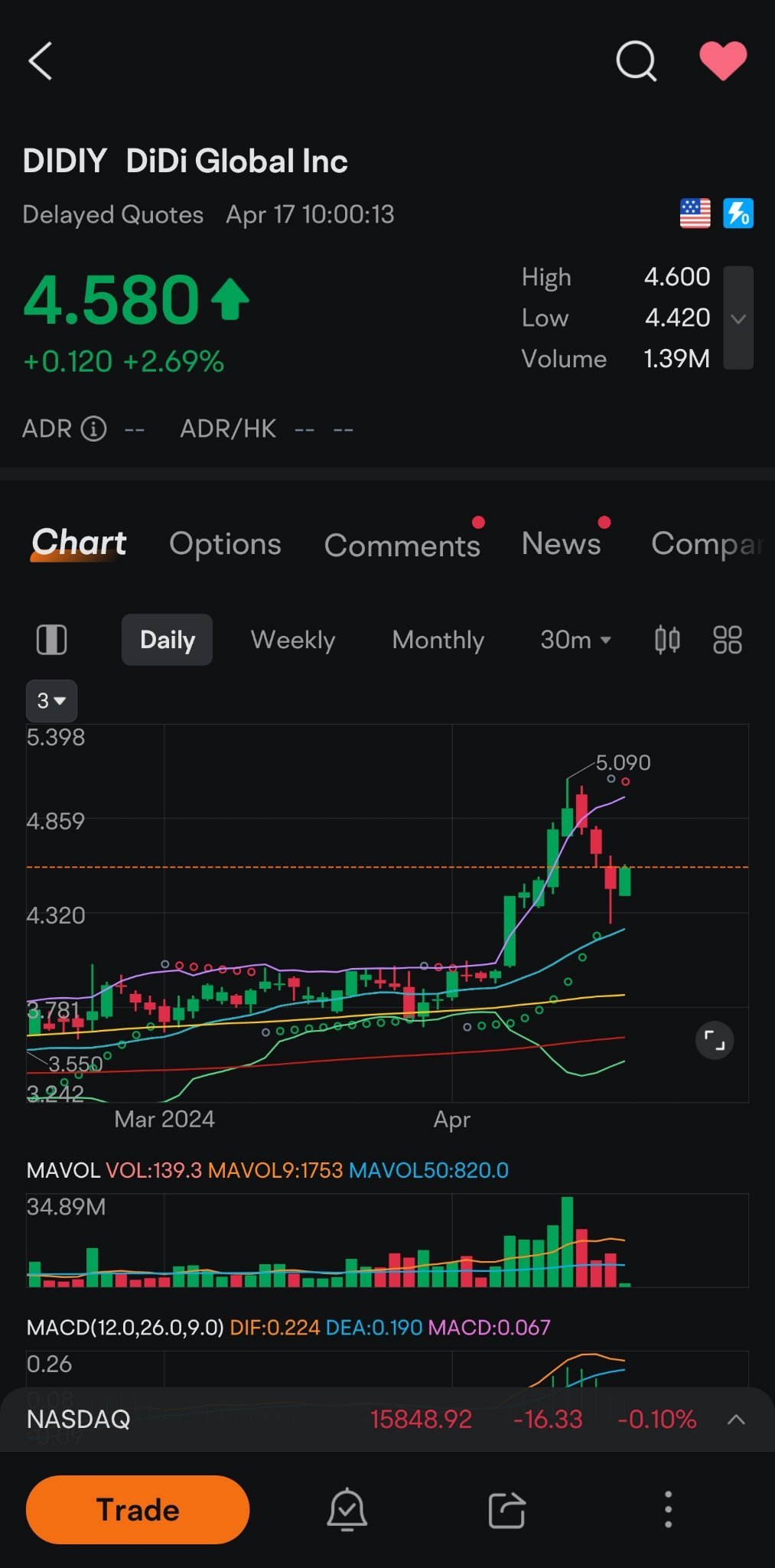Tap the 34.89M volume axis label
Viewport: 775px width, 1568px height.
tap(67, 1207)
